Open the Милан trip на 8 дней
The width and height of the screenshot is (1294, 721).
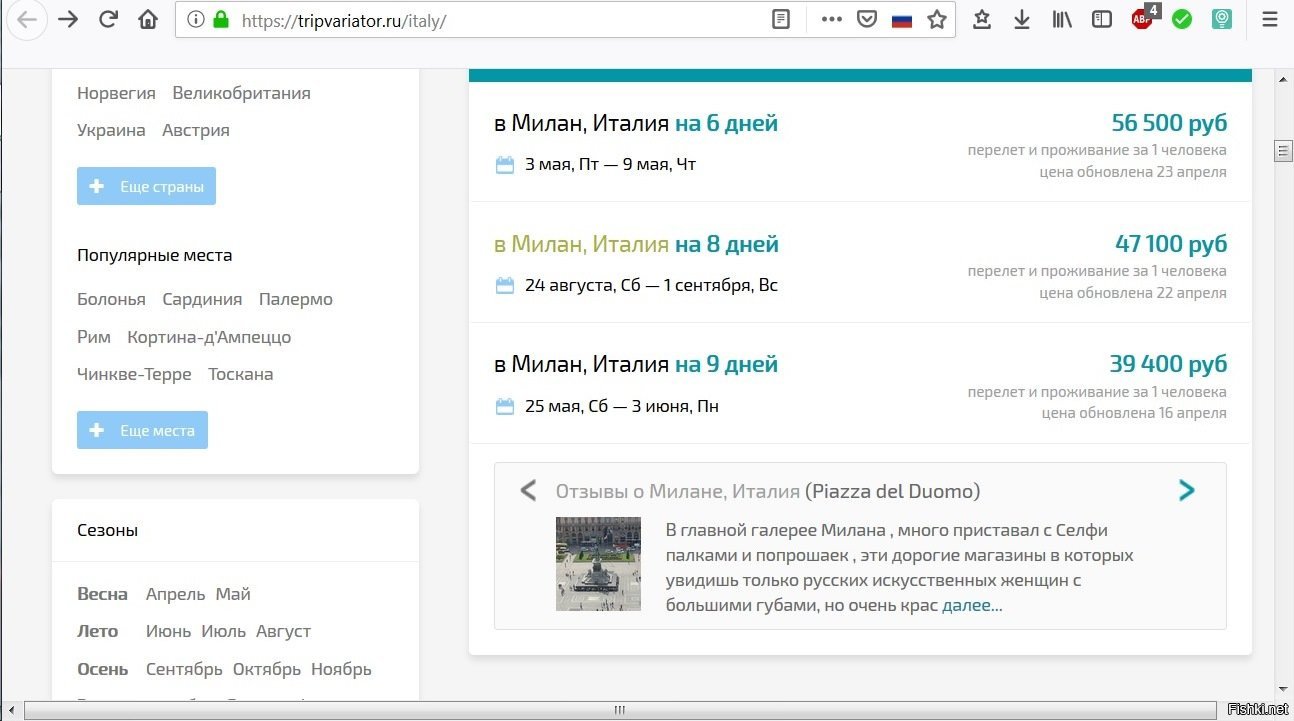click(636, 244)
